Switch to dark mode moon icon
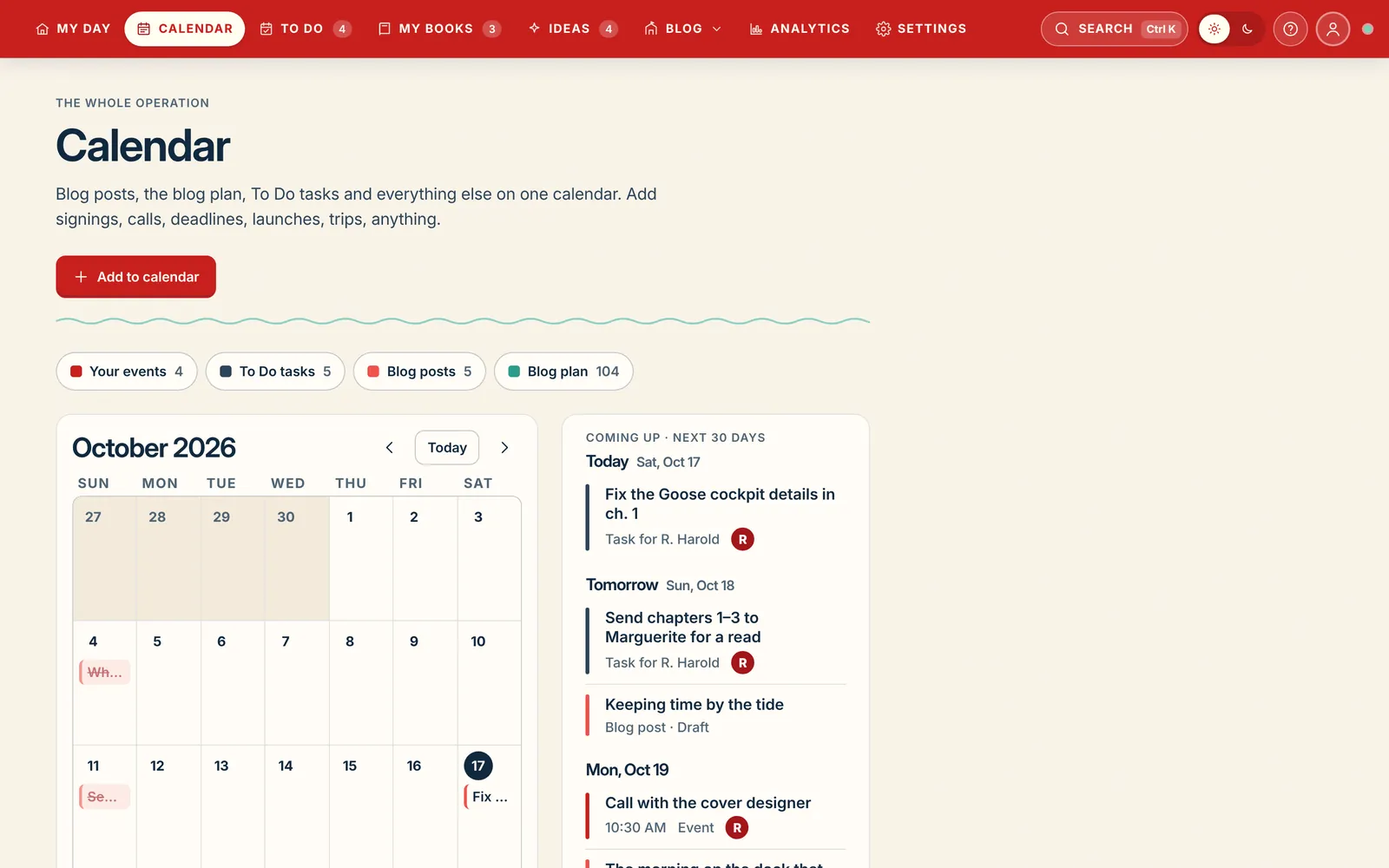The image size is (1389, 868). pos(1247,29)
